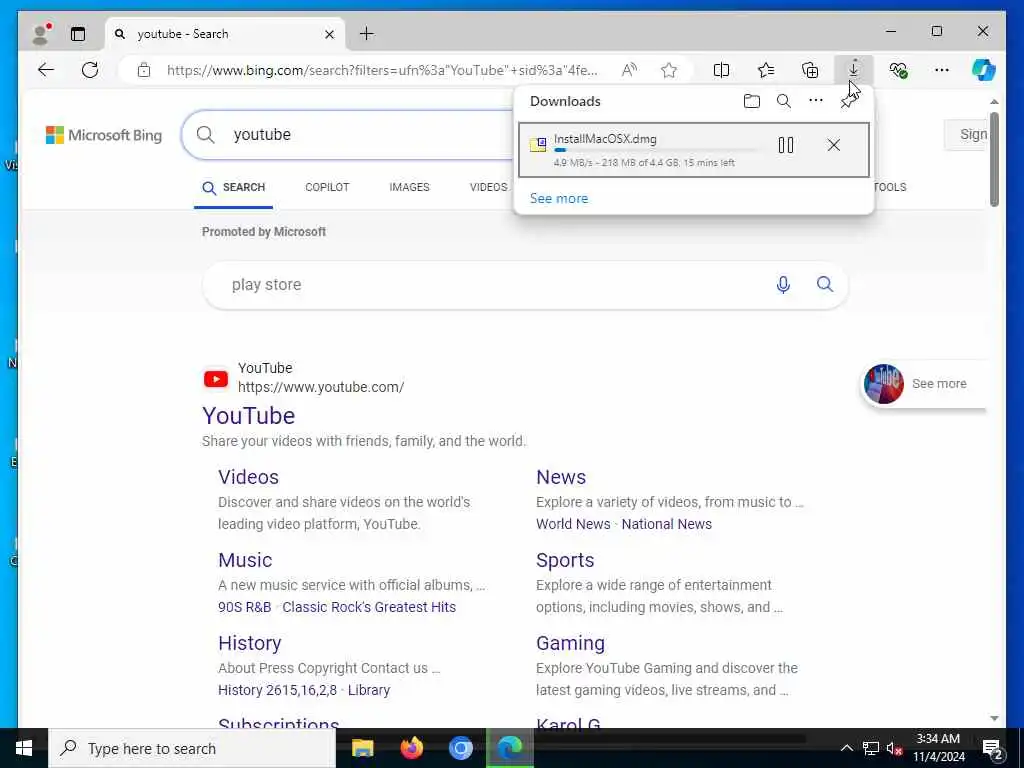Screen dimensions: 1024x768
Task: Open the News sitelink
Action: (x=561, y=477)
